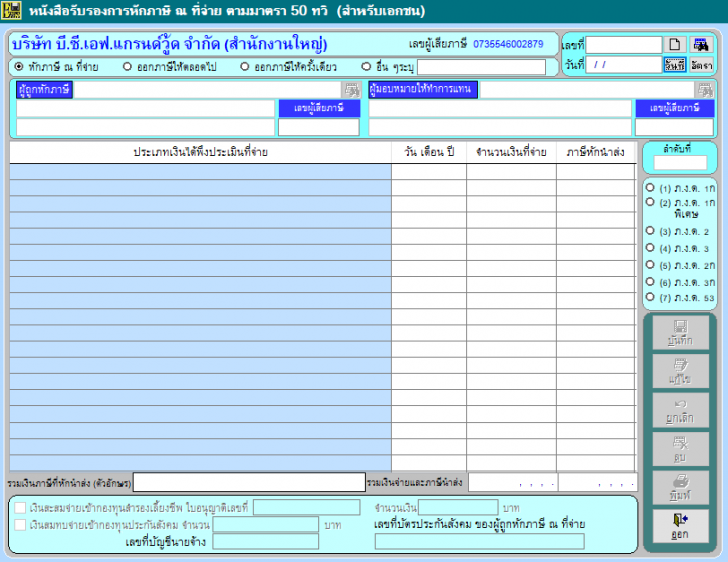Click the ผู้ถูกหักภาษี name field

tap(208, 90)
